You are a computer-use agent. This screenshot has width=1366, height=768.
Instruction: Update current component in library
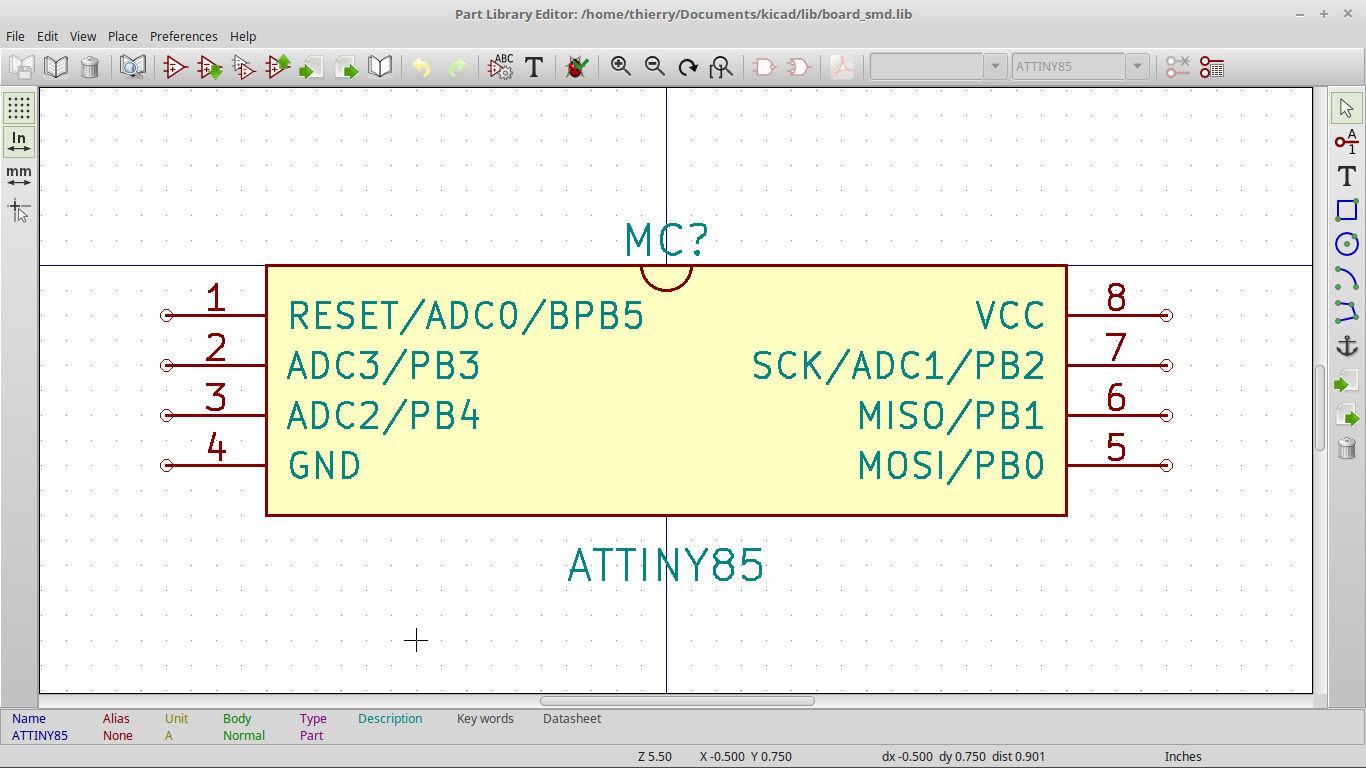pyautogui.click(x=278, y=67)
